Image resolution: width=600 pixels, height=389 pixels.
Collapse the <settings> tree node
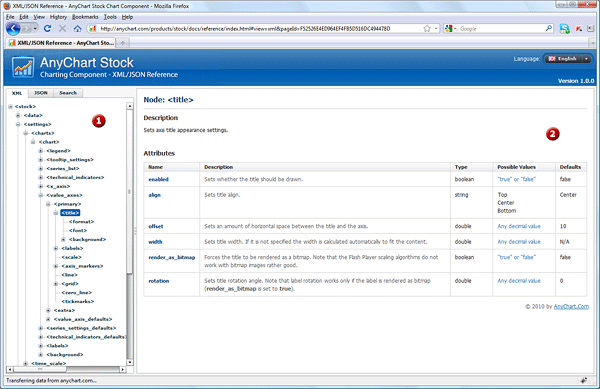(18, 124)
